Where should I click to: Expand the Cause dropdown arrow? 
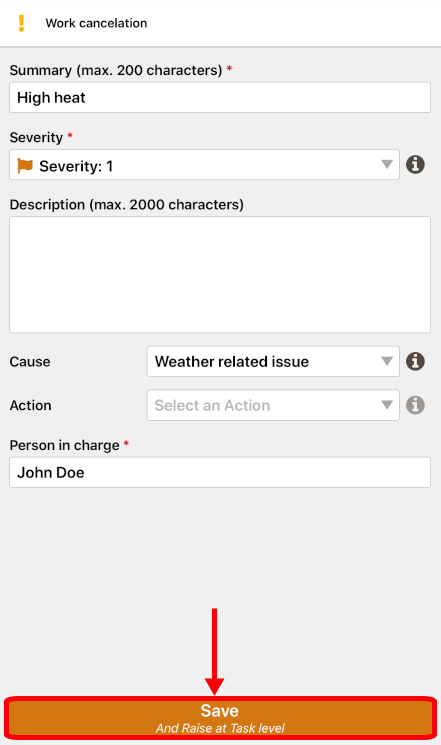(387, 361)
